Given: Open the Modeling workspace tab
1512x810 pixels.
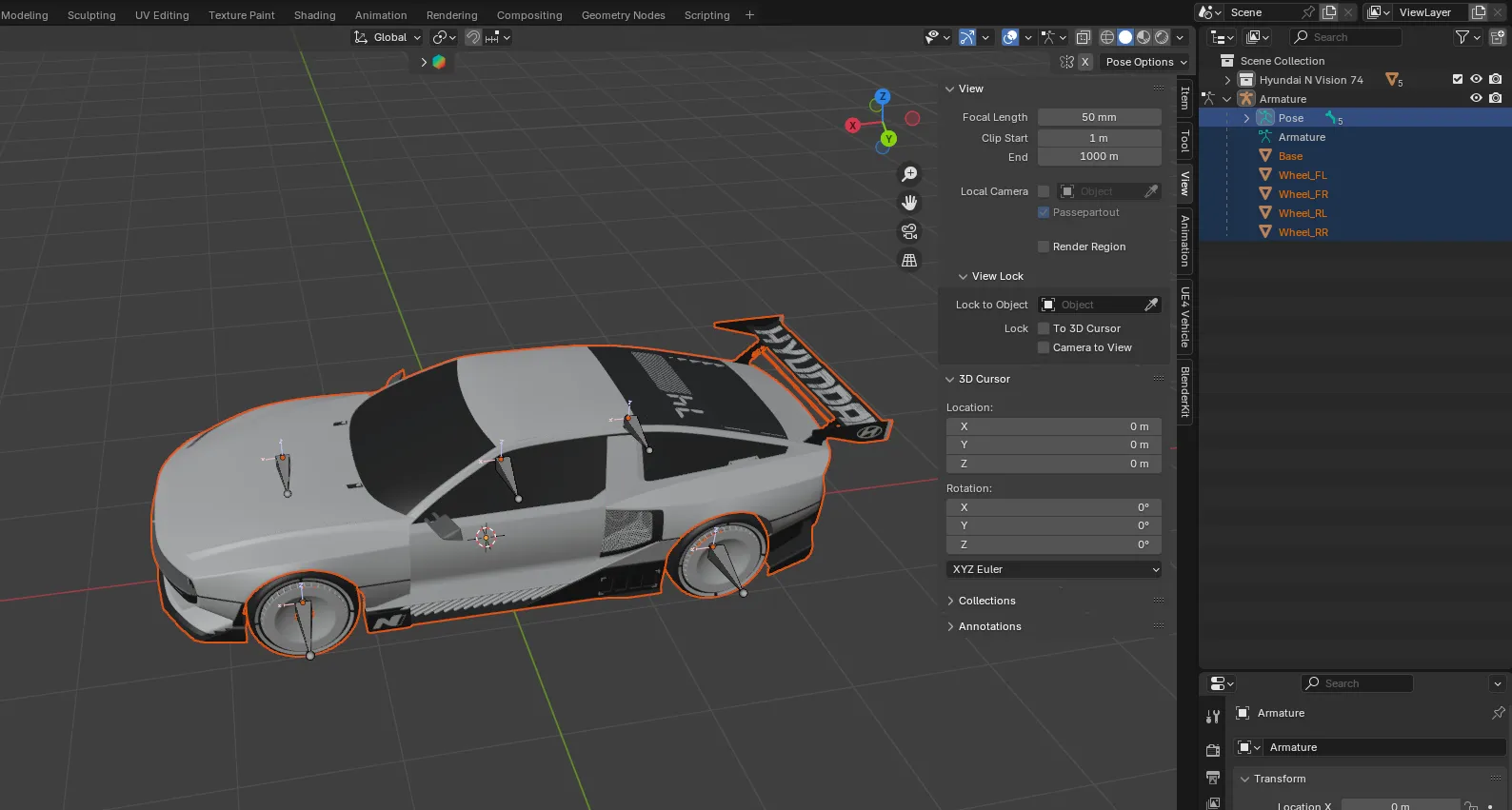Looking at the screenshot, I should [x=25, y=15].
